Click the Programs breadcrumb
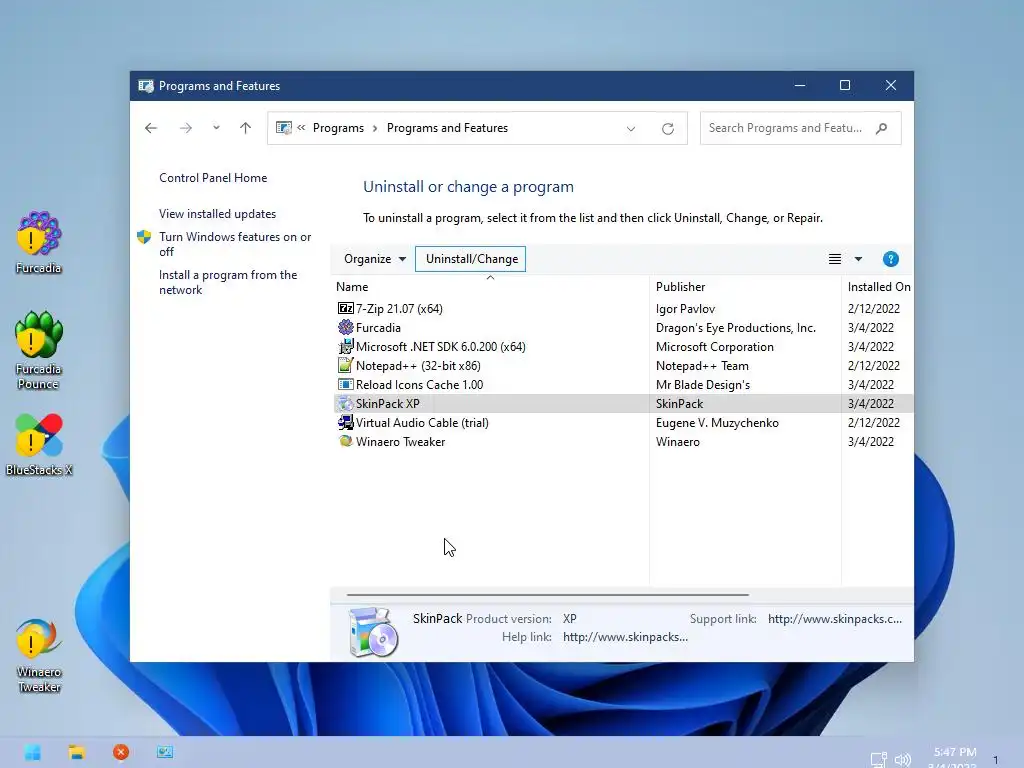Screen dimensions: 1024x768 click(338, 128)
